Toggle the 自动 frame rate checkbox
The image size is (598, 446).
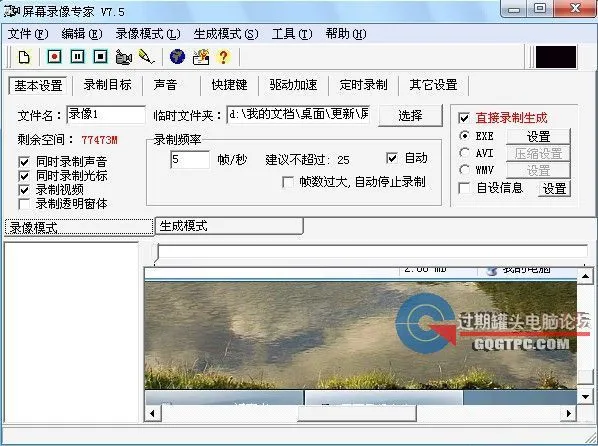[392, 158]
